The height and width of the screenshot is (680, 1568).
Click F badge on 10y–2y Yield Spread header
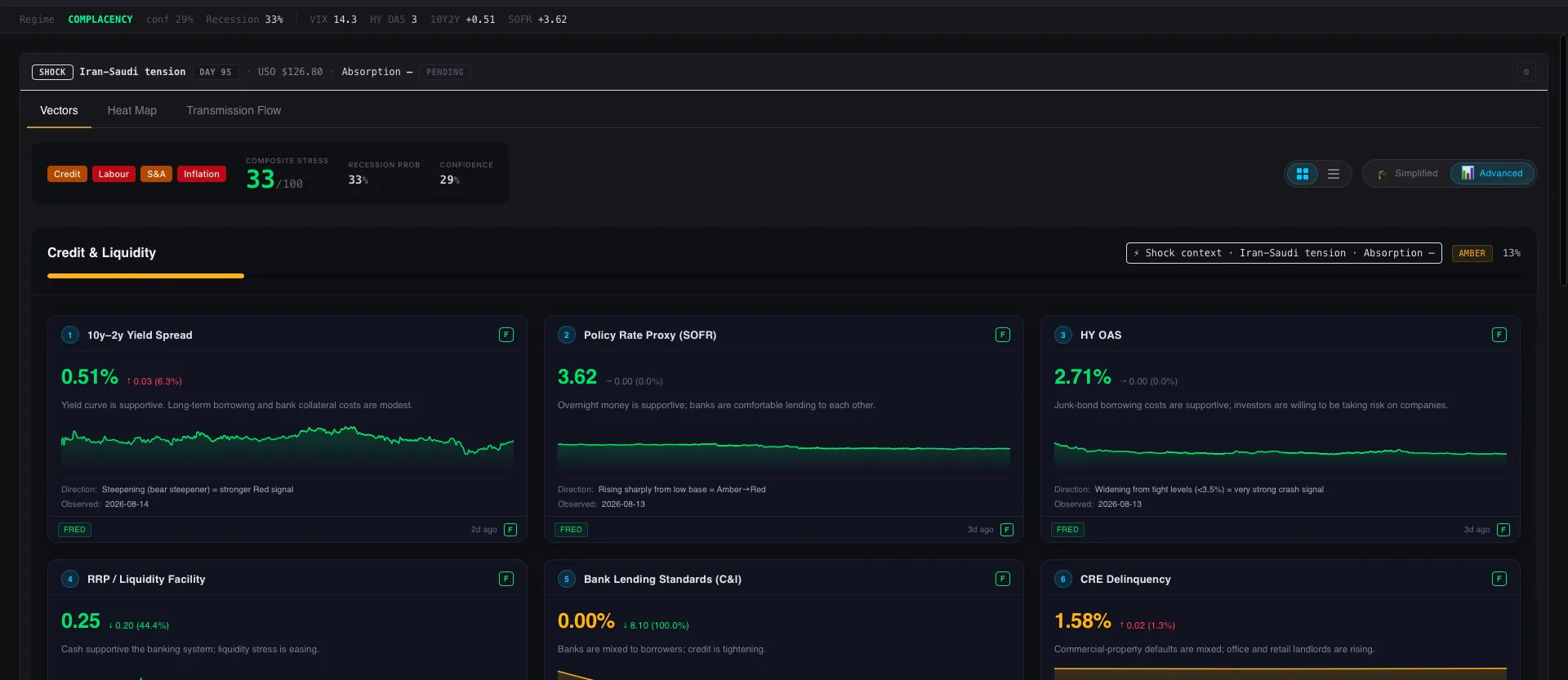[x=506, y=335]
